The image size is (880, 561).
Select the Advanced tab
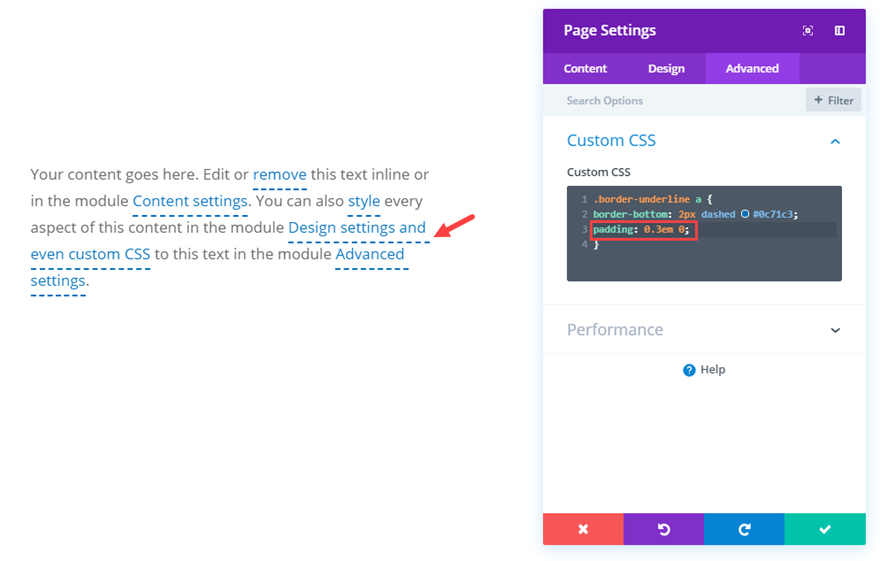click(752, 68)
